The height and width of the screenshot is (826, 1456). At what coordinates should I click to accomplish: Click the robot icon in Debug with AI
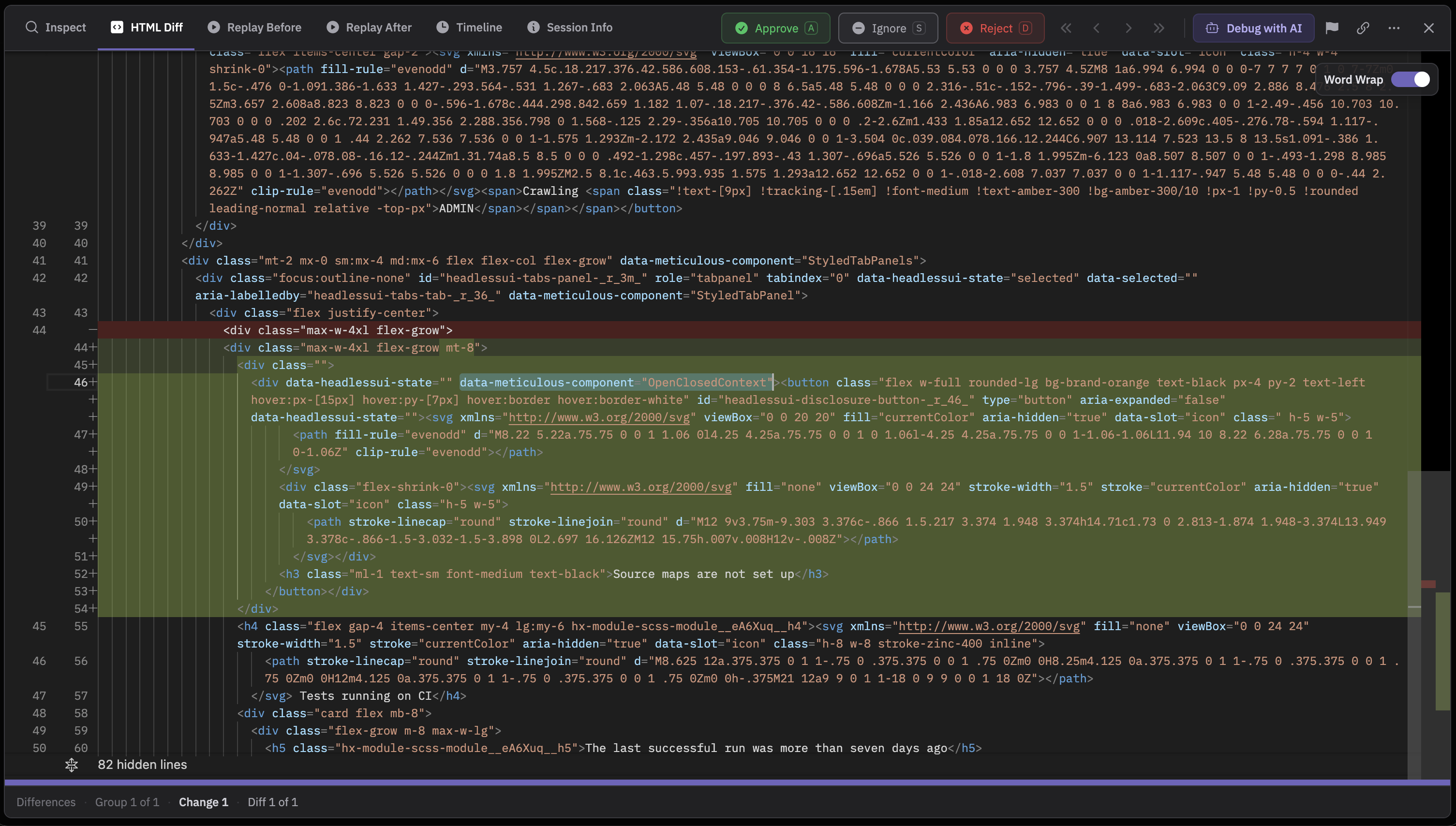coord(1212,29)
